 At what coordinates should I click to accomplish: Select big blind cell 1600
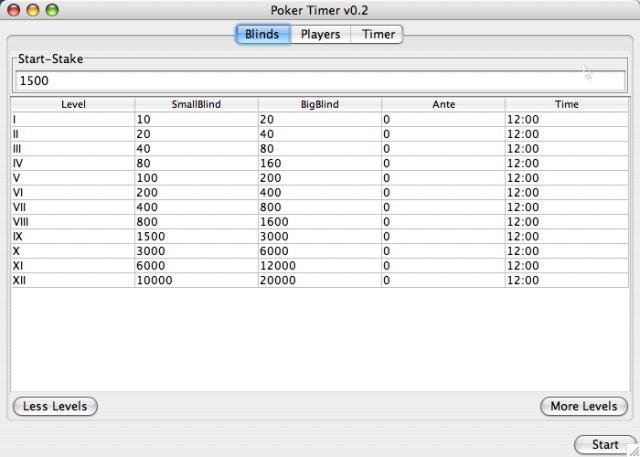320,222
